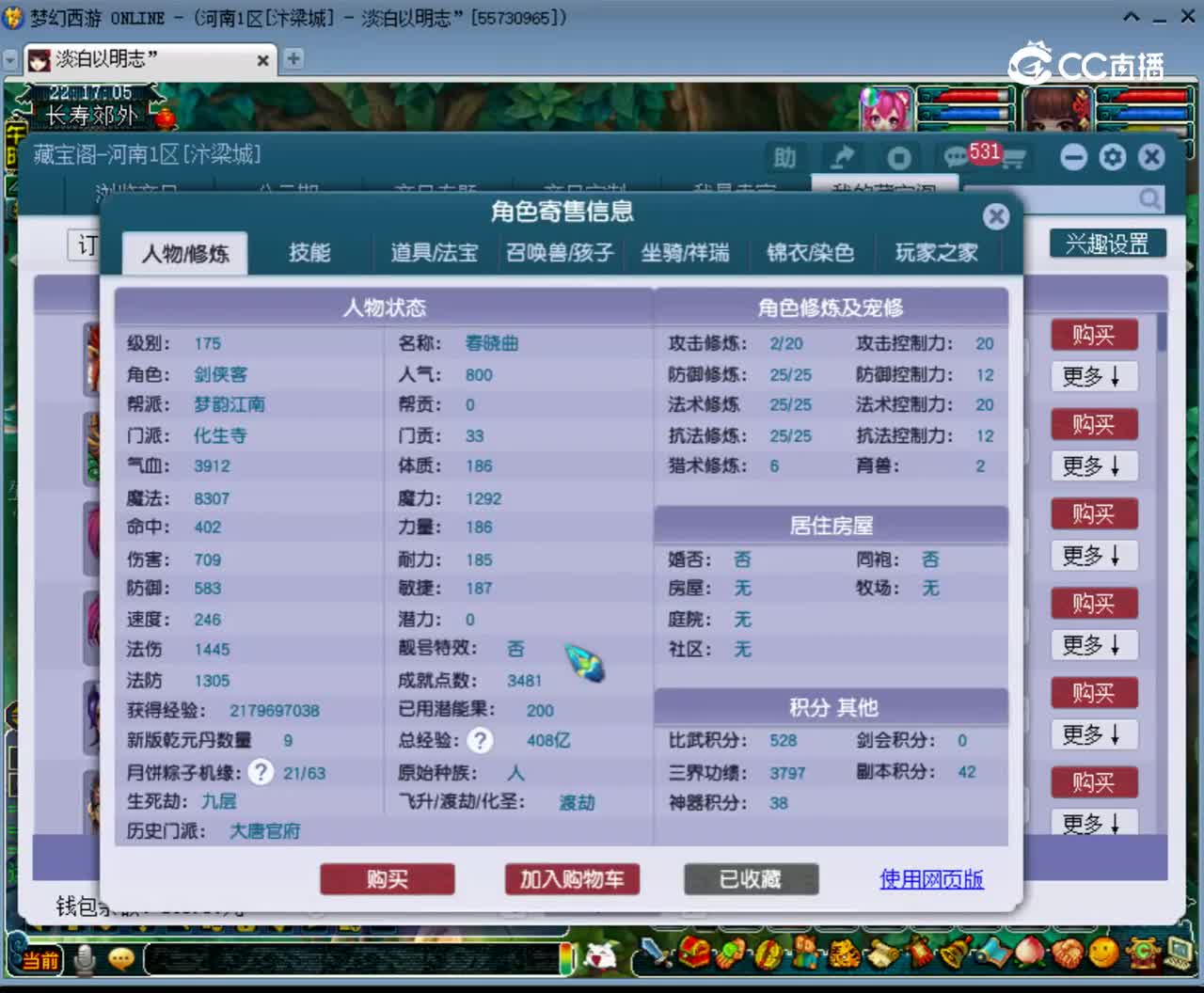Viewport: 1204px width, 993px height.
Task: Click the help icon next to 总经验
Action: coord(480,741)
